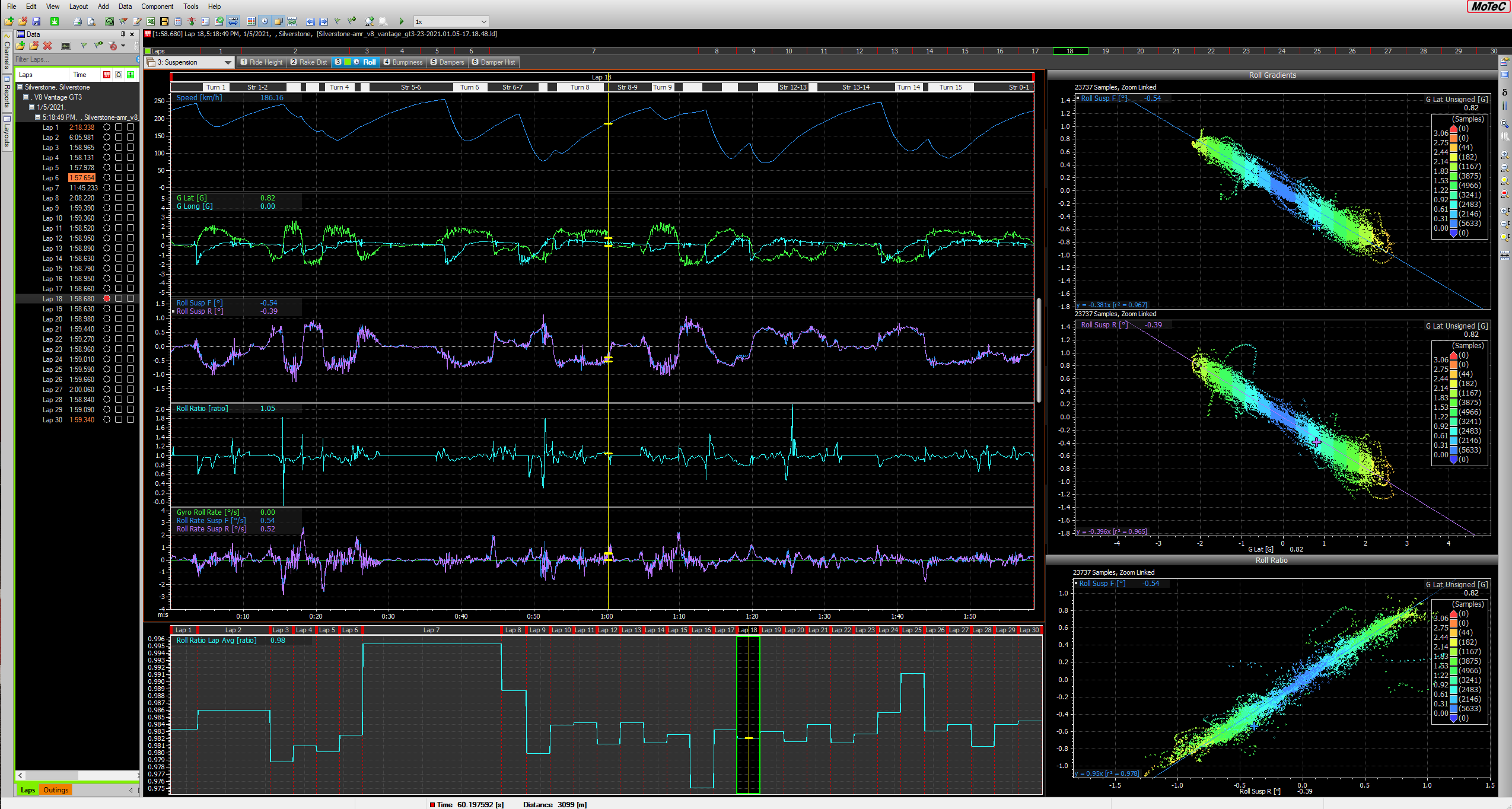Screen dimensions: 1512x809
Task: Switch to the Outings tab
Action: point(56,790)
